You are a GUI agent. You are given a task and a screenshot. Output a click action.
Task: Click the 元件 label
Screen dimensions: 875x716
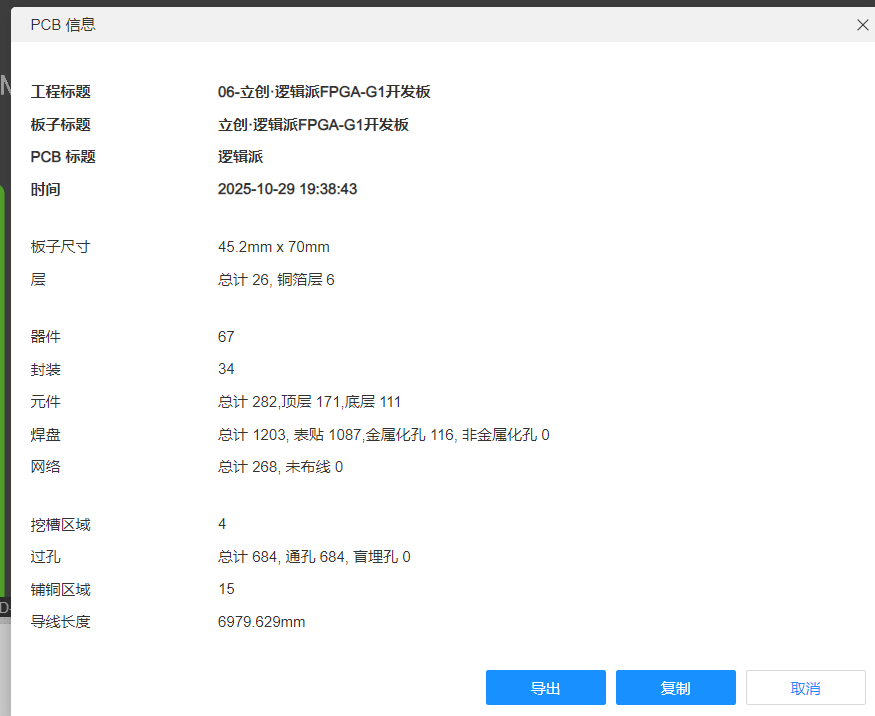pyautogui.click(x=45, y=402)
